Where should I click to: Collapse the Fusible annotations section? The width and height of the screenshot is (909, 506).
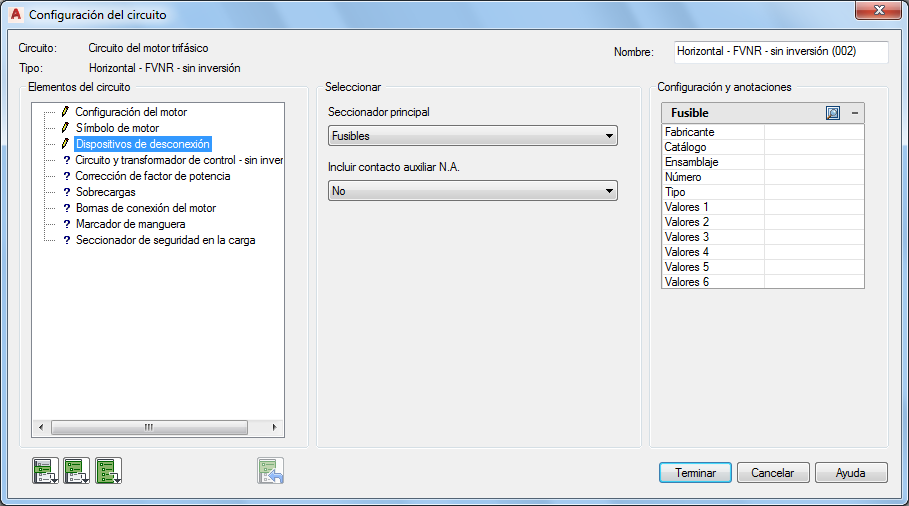pos(855,113)
